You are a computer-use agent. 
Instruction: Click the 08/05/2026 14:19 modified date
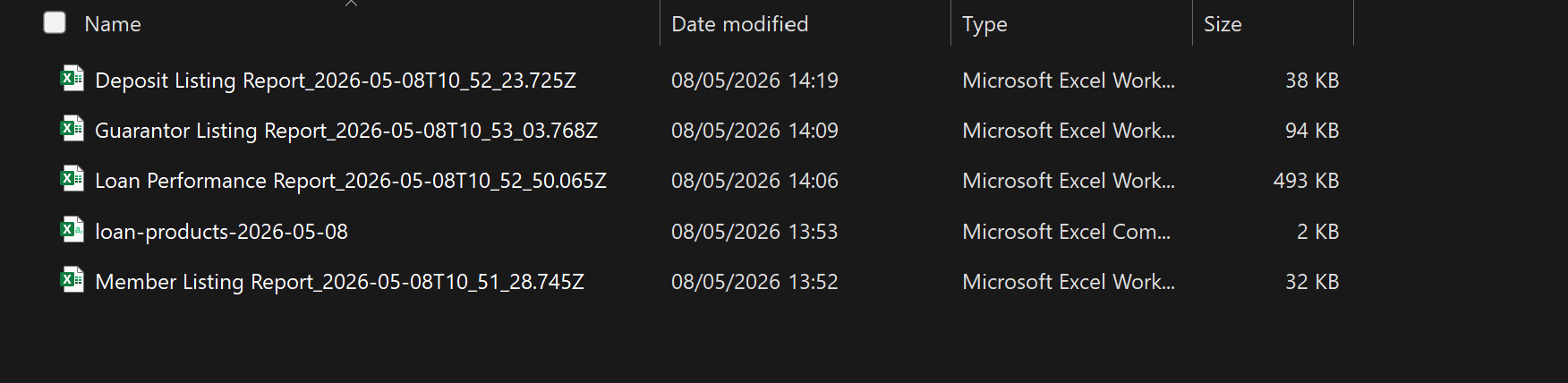(754, 81)
